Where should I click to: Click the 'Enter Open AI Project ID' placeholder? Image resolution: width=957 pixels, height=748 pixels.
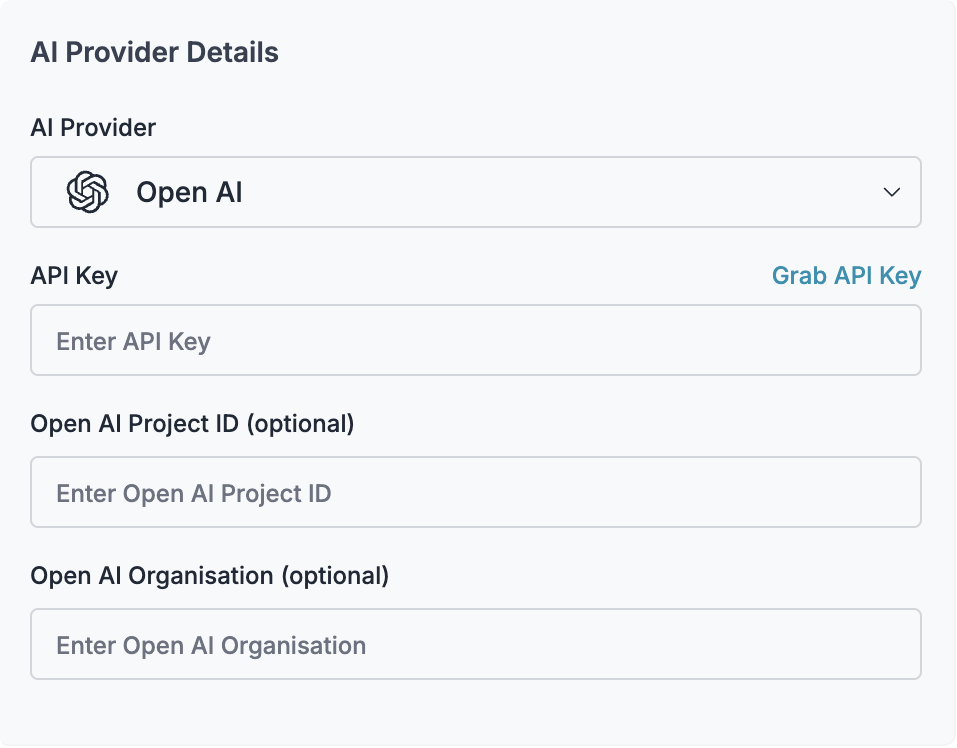[x=193, y=493]
